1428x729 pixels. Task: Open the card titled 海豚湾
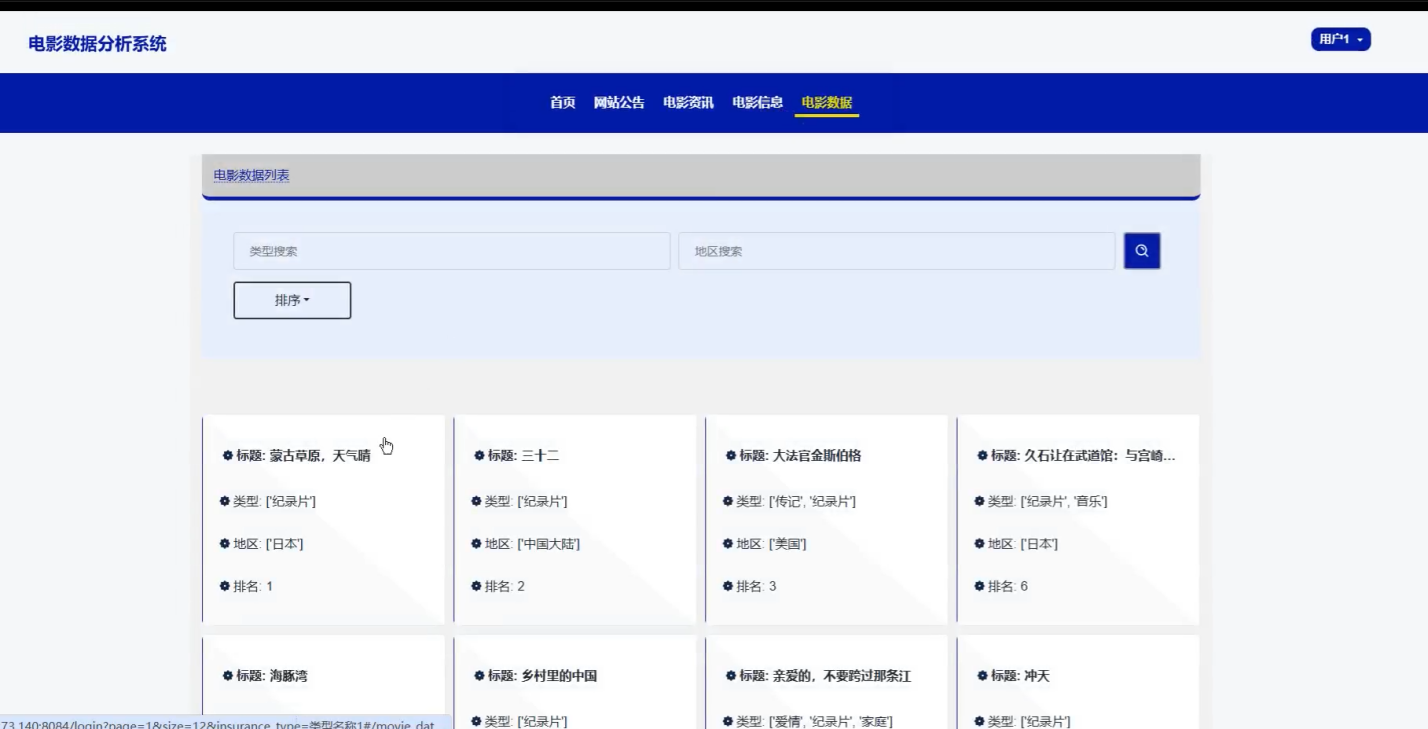click(323, 682)
